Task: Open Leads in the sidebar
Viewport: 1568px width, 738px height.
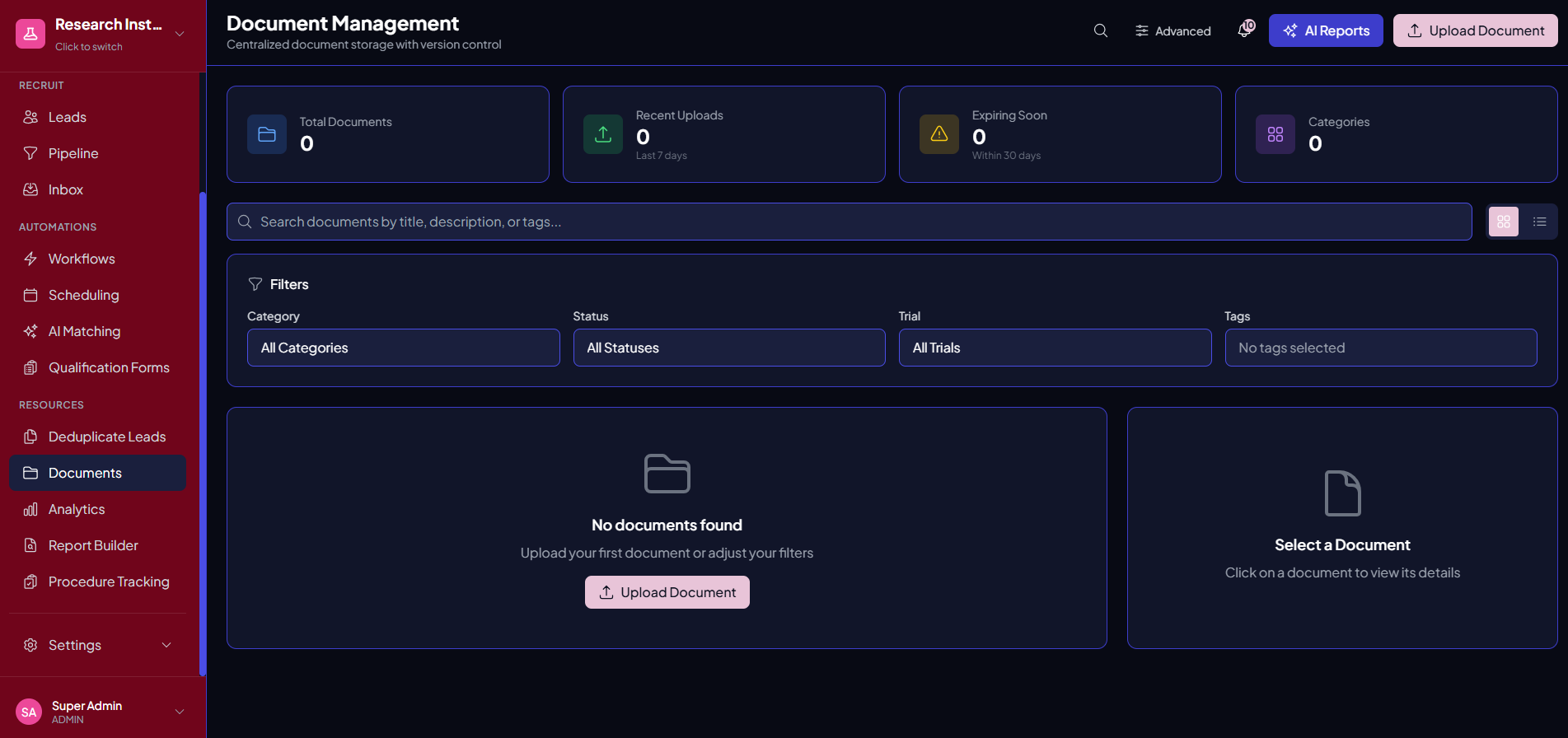Action: click(x=97, y=117)
